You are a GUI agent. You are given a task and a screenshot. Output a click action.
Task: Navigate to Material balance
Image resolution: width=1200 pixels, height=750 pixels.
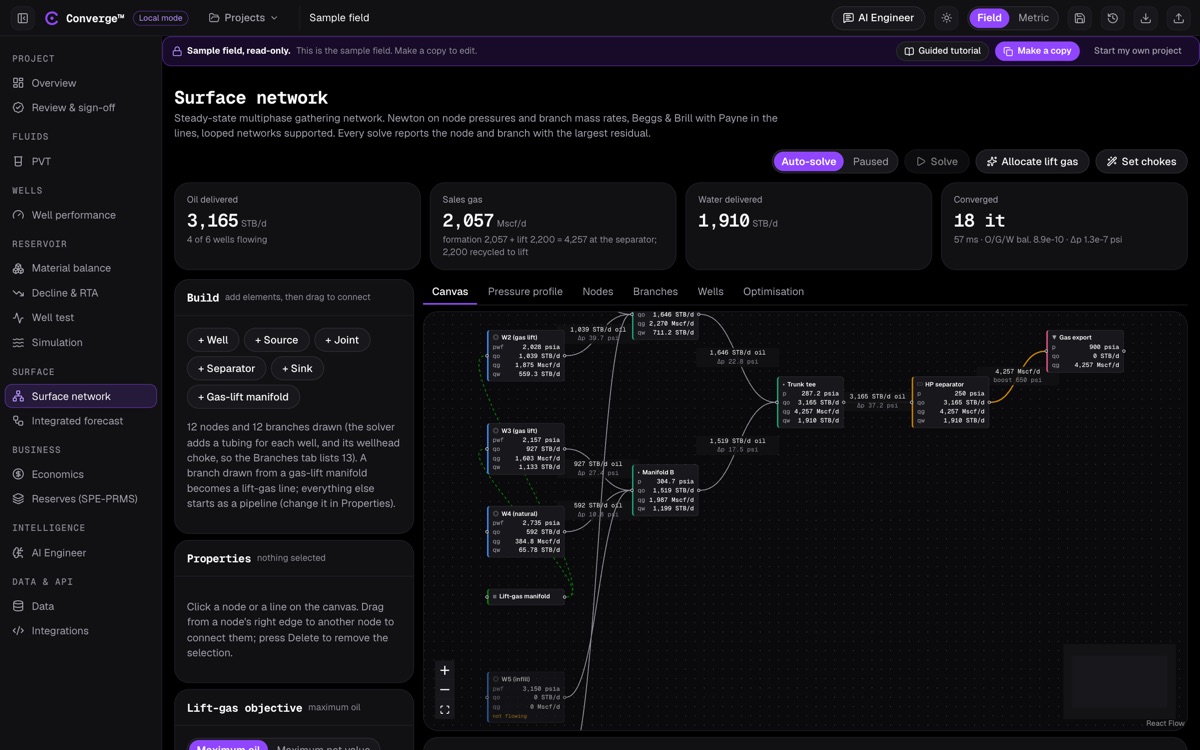[x=81, y=268]
